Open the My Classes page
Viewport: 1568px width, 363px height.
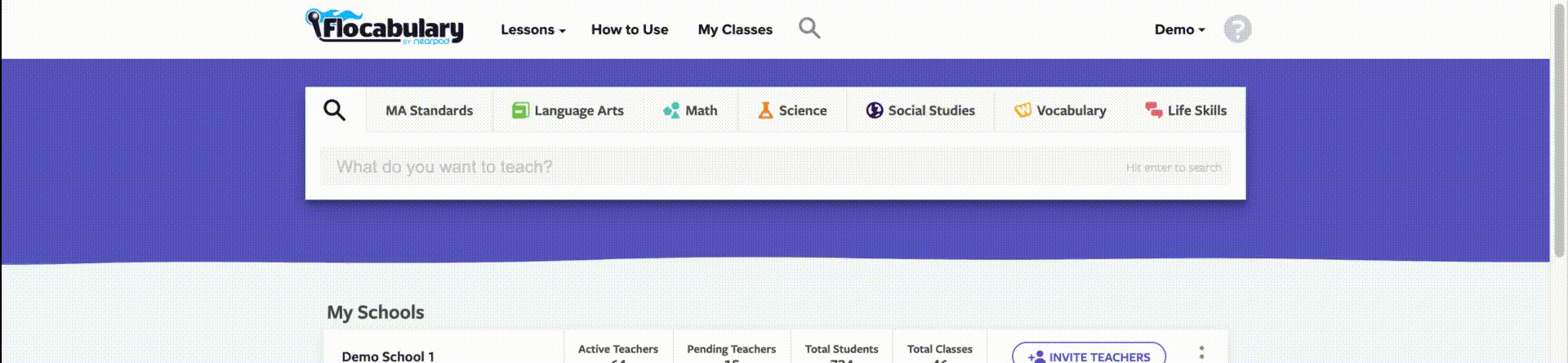tap(735, 30)
